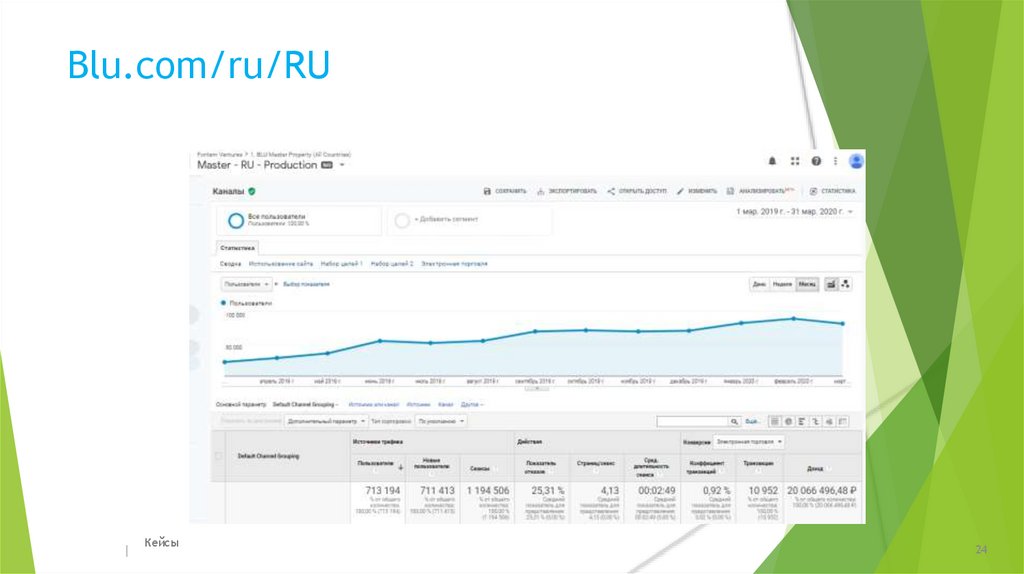The image size is (1024, 574).
Task: Select the data table view icon
Action: [x=775, y=422]
